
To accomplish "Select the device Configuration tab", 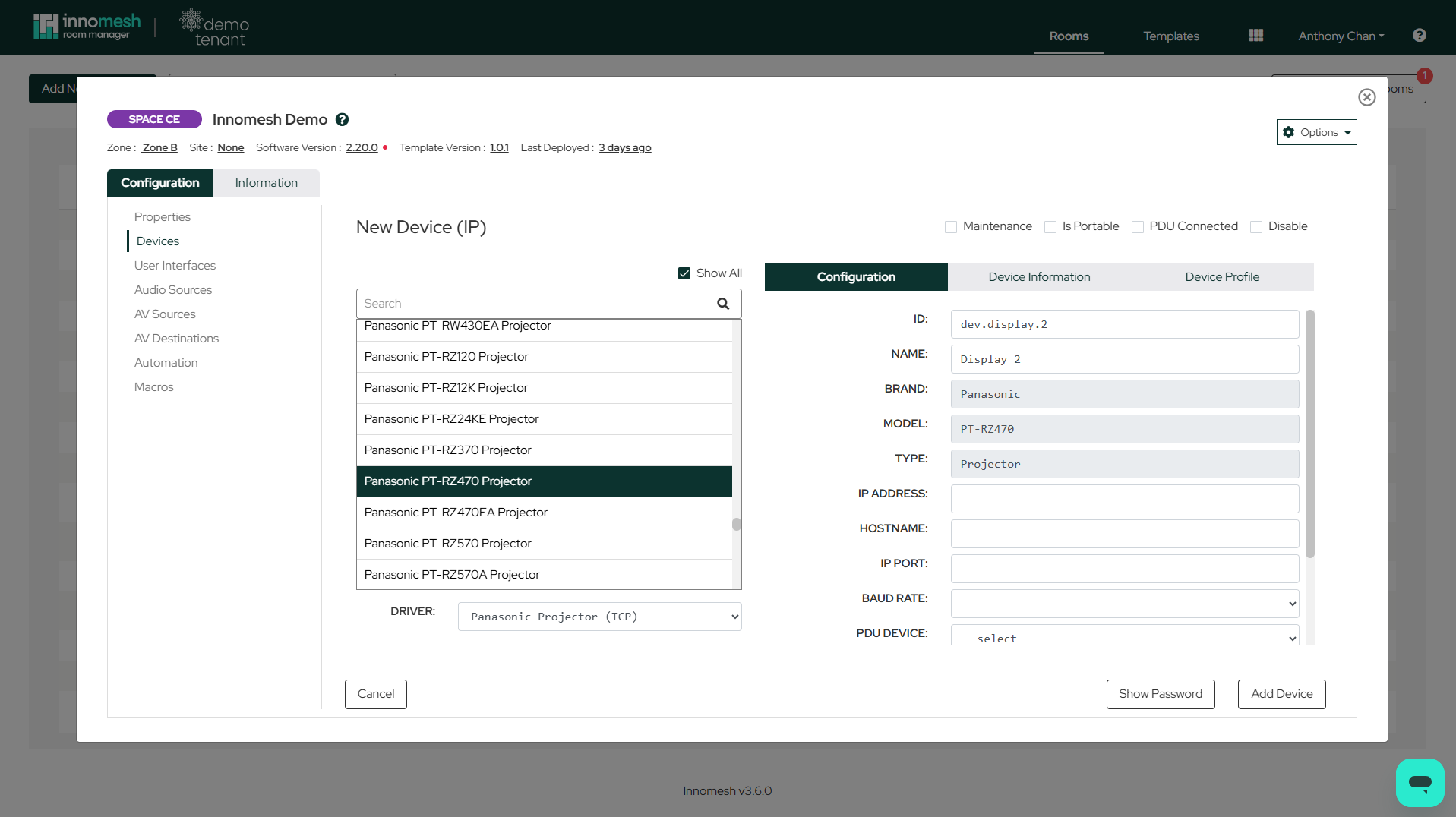I will click(x=856, y=277).
